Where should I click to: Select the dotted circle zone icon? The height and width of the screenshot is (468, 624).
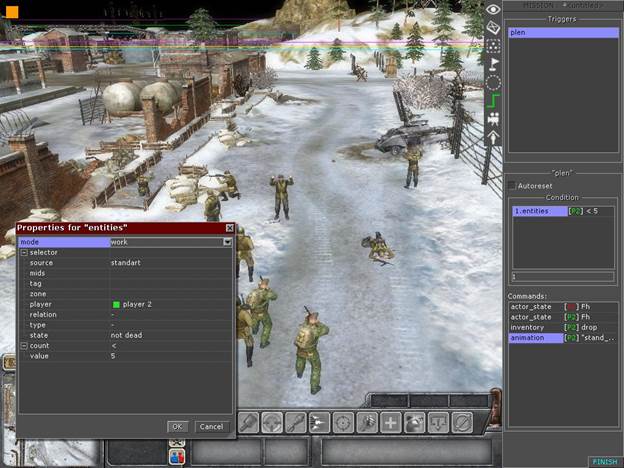[493, 83]
